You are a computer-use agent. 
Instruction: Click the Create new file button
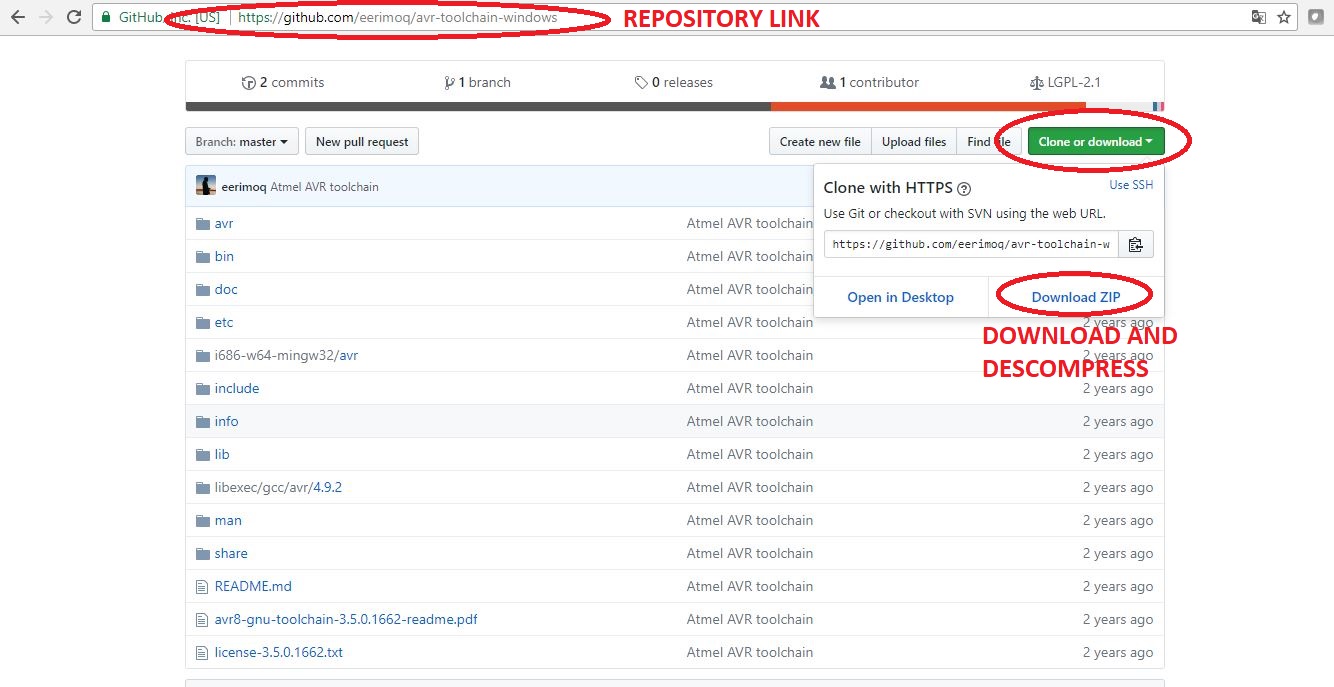pos(820,142)
